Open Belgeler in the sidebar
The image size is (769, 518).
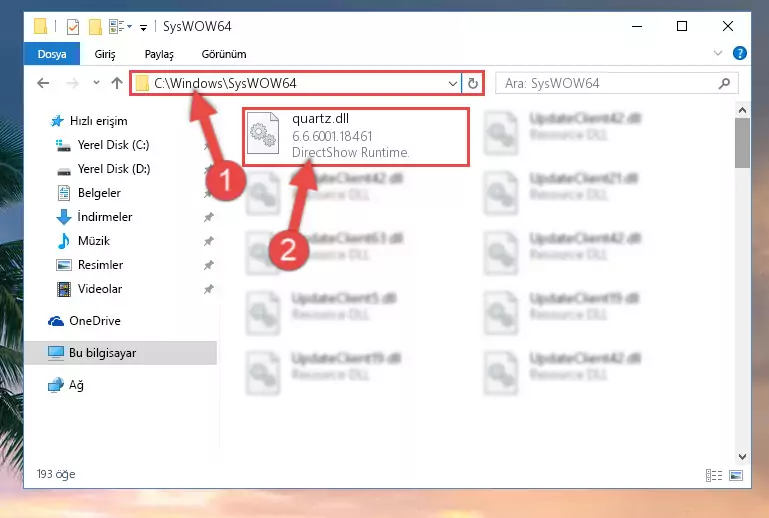[x=88, y=193]
